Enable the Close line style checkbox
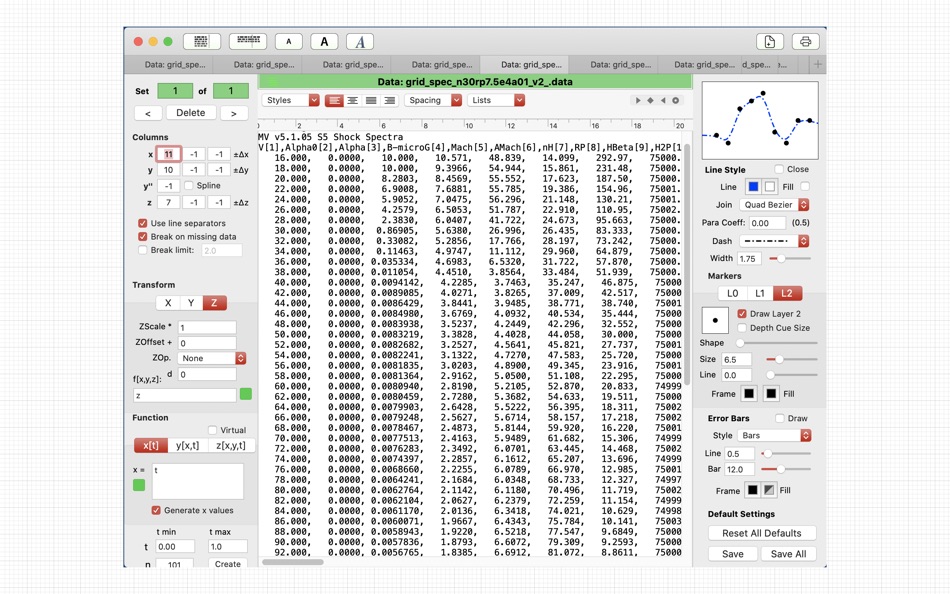The width and height of the screenshot is (950, 594). (x=779, y=169)
